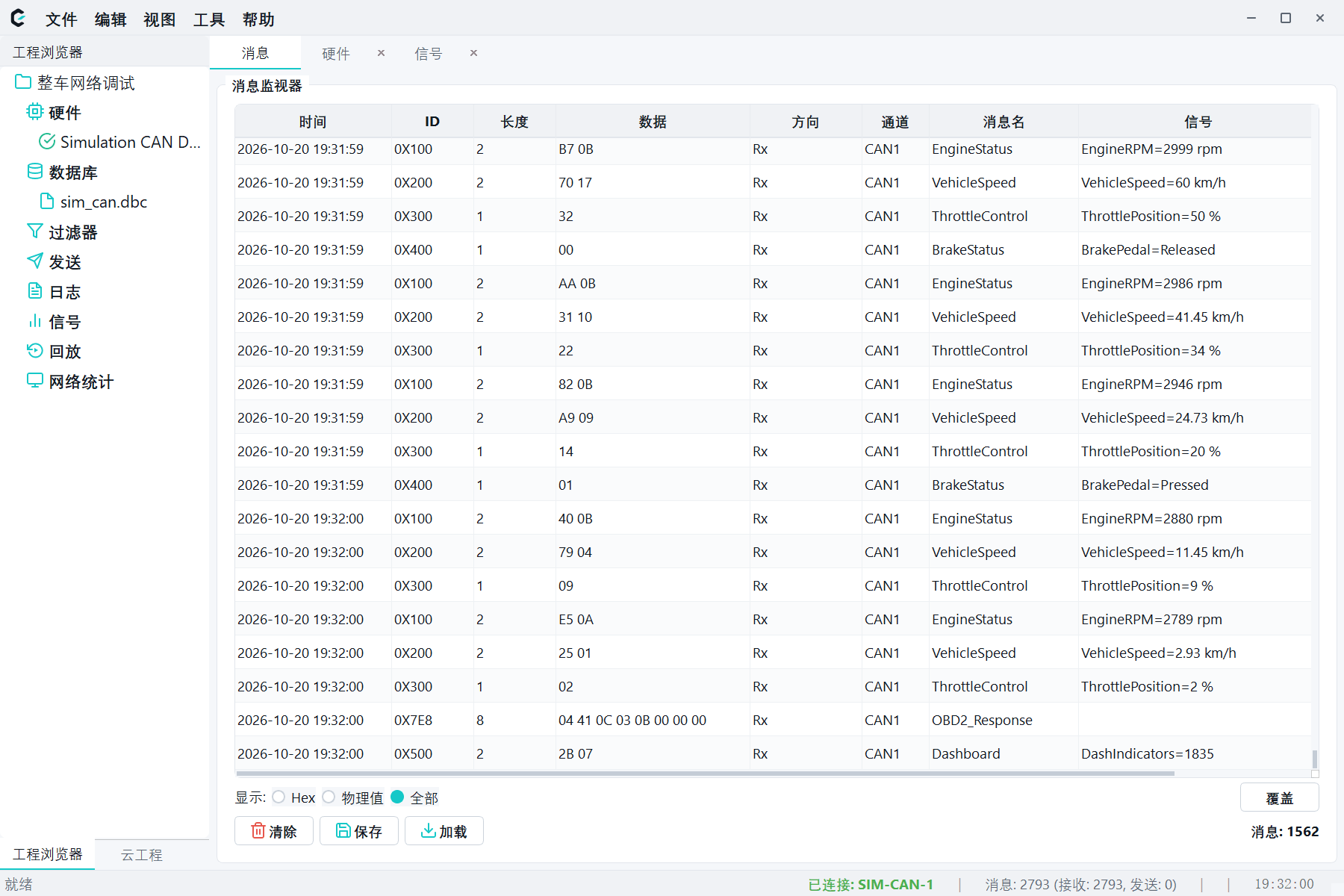Close the 硬件 tab
1344x896 pixels.
pyautogui.click(x=382, y=53)
